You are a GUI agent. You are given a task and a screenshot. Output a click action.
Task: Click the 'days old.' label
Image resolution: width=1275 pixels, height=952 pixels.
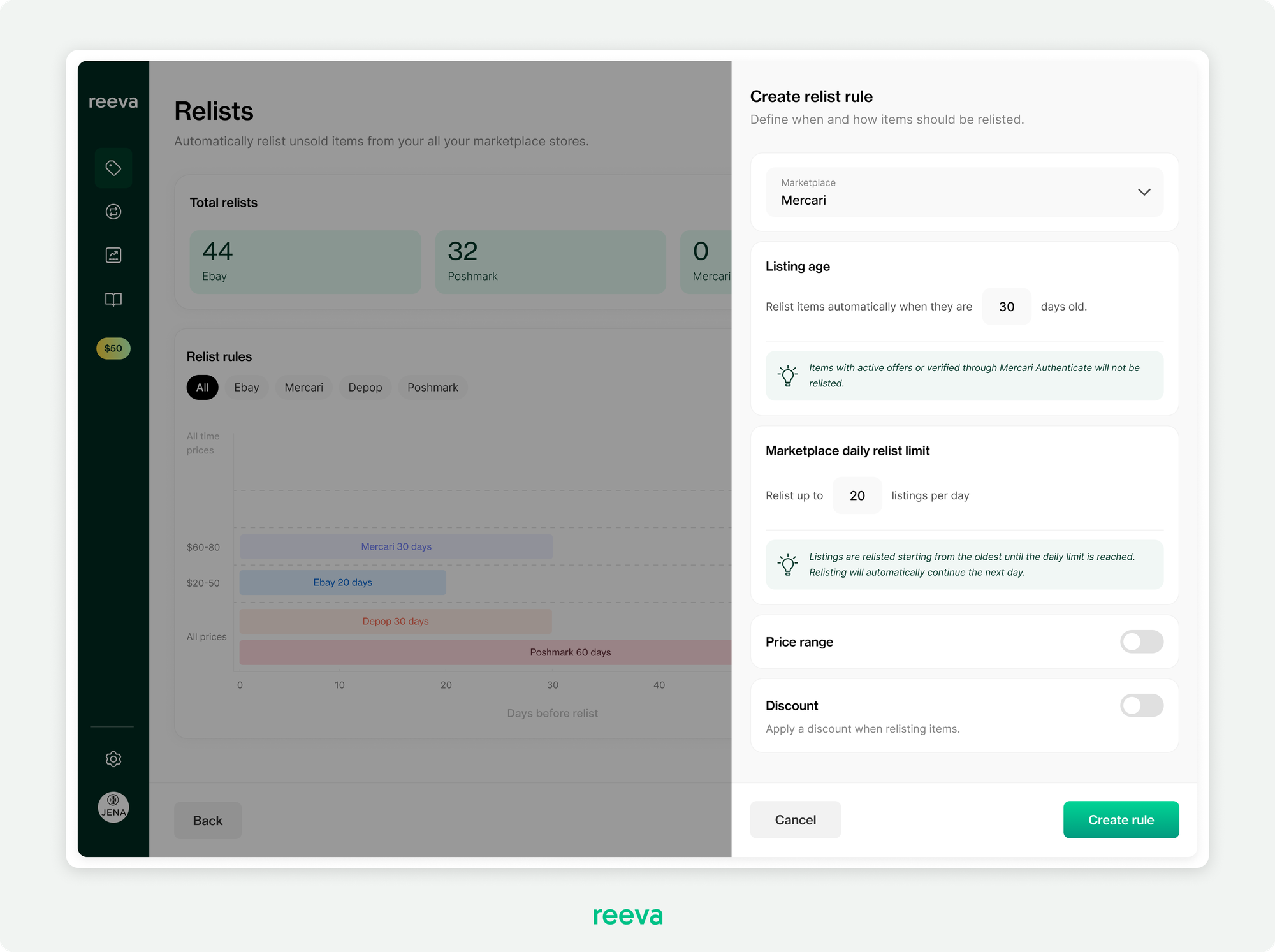pos(1064,307)
